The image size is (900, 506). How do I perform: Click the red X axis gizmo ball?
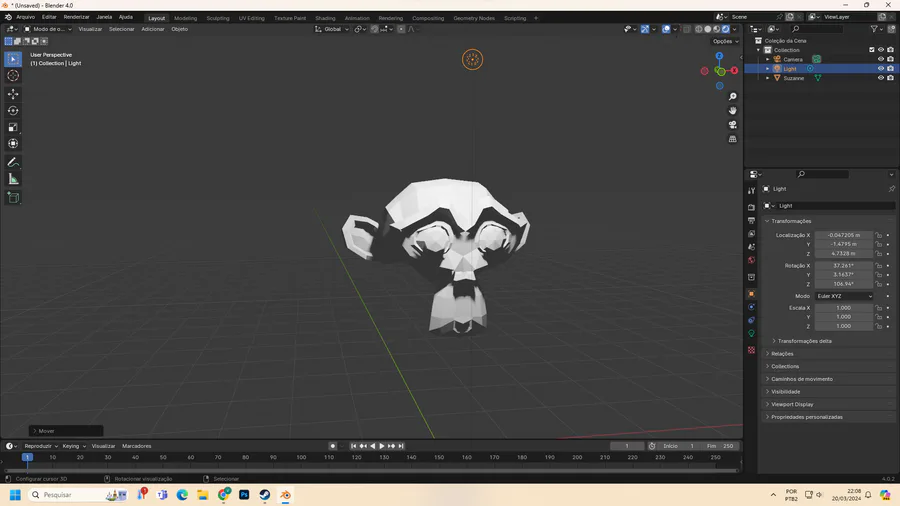pyautogui.click(x=734, y=71)
